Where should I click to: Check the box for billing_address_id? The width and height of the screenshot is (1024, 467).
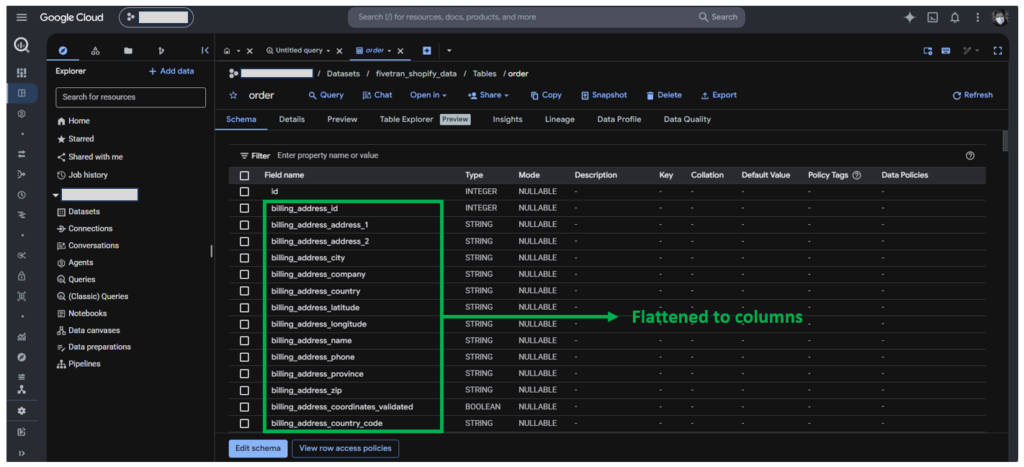coord(244,208)
